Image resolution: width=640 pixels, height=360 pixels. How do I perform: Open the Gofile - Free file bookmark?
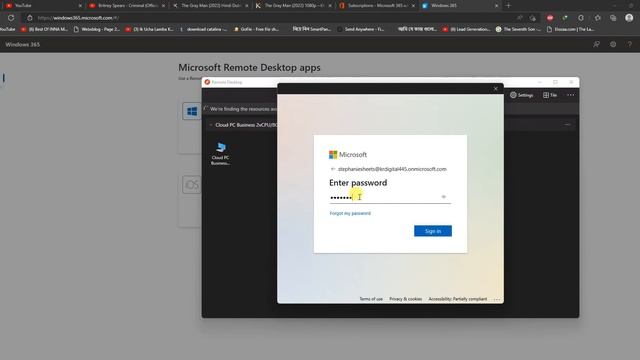pos(256,29)
